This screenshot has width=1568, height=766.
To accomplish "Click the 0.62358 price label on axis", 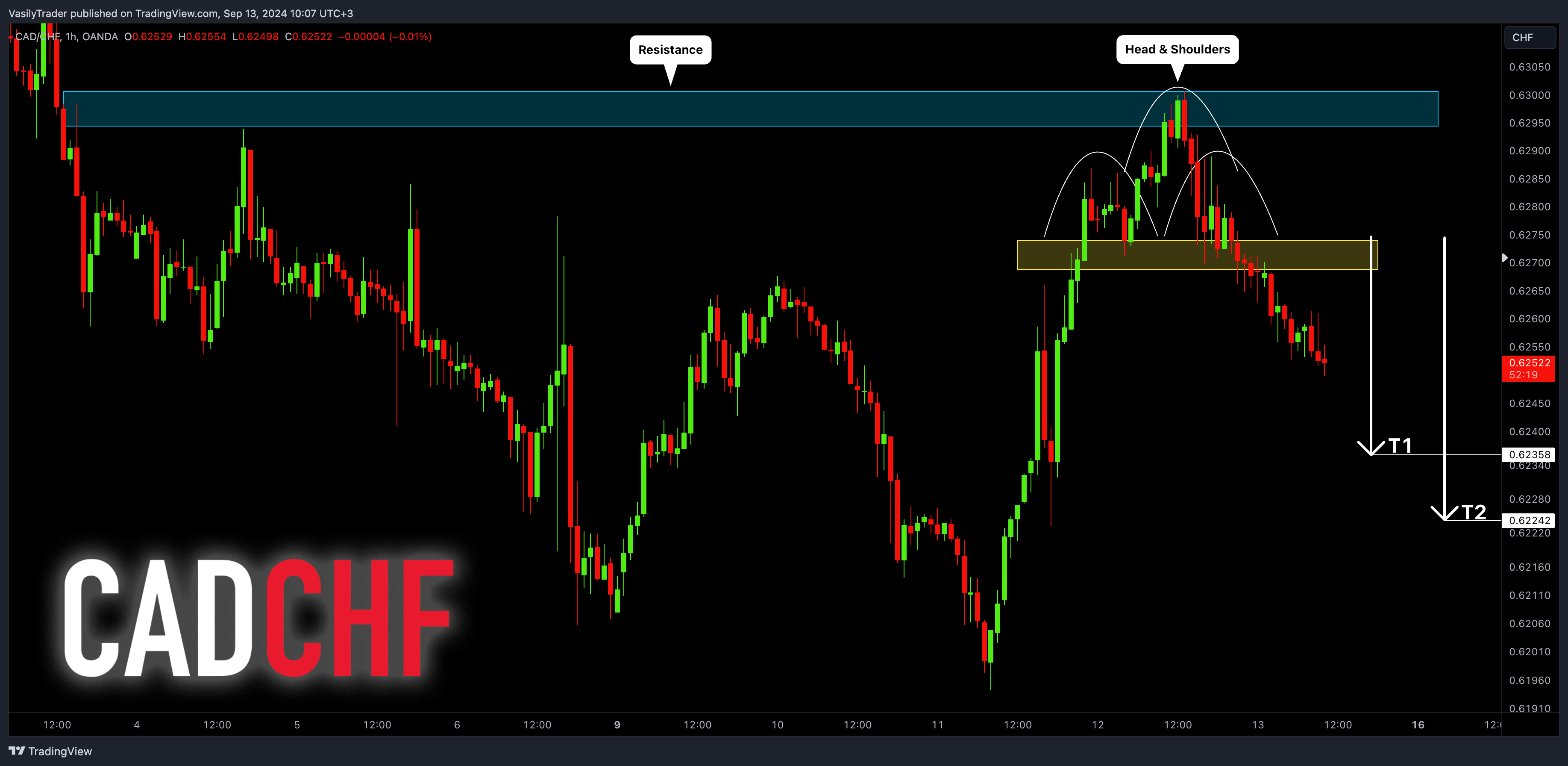I will (x=1528, y=454).
